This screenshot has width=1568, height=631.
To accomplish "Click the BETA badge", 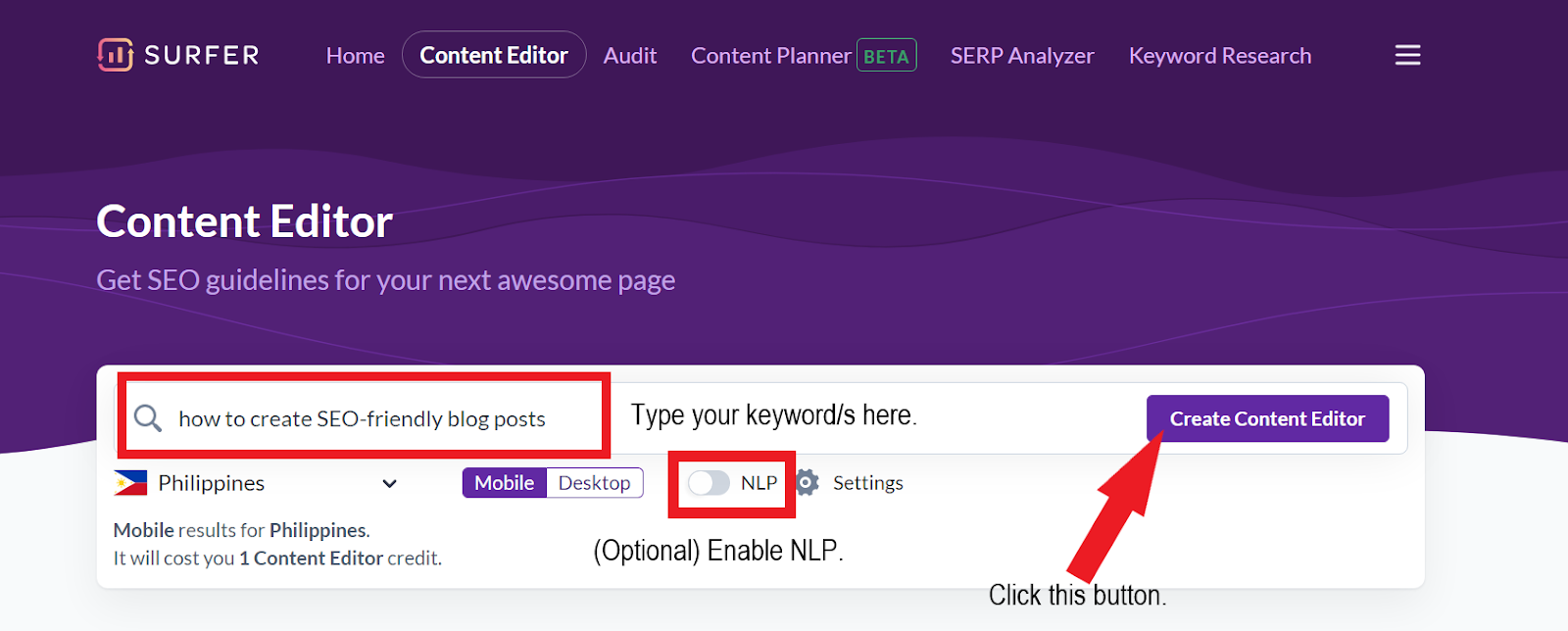I will pyautogui.click(x=887, y=56).
